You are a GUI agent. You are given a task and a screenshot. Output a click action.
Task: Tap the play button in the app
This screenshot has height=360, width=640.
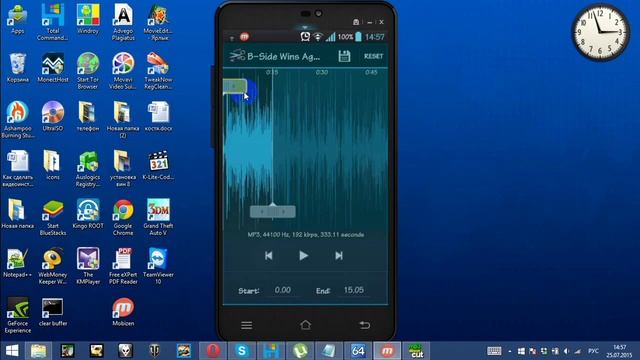coord(303,256)
